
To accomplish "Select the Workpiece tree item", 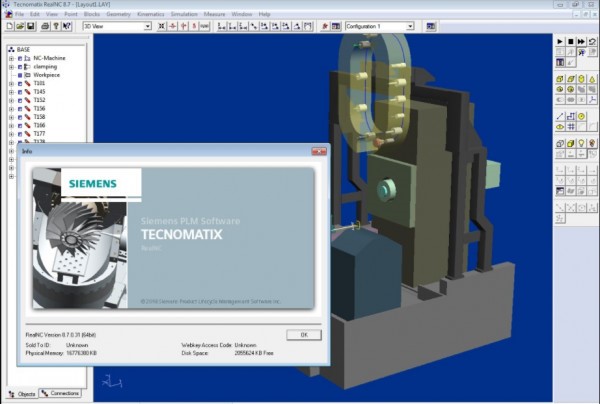I will coord(46,75).
